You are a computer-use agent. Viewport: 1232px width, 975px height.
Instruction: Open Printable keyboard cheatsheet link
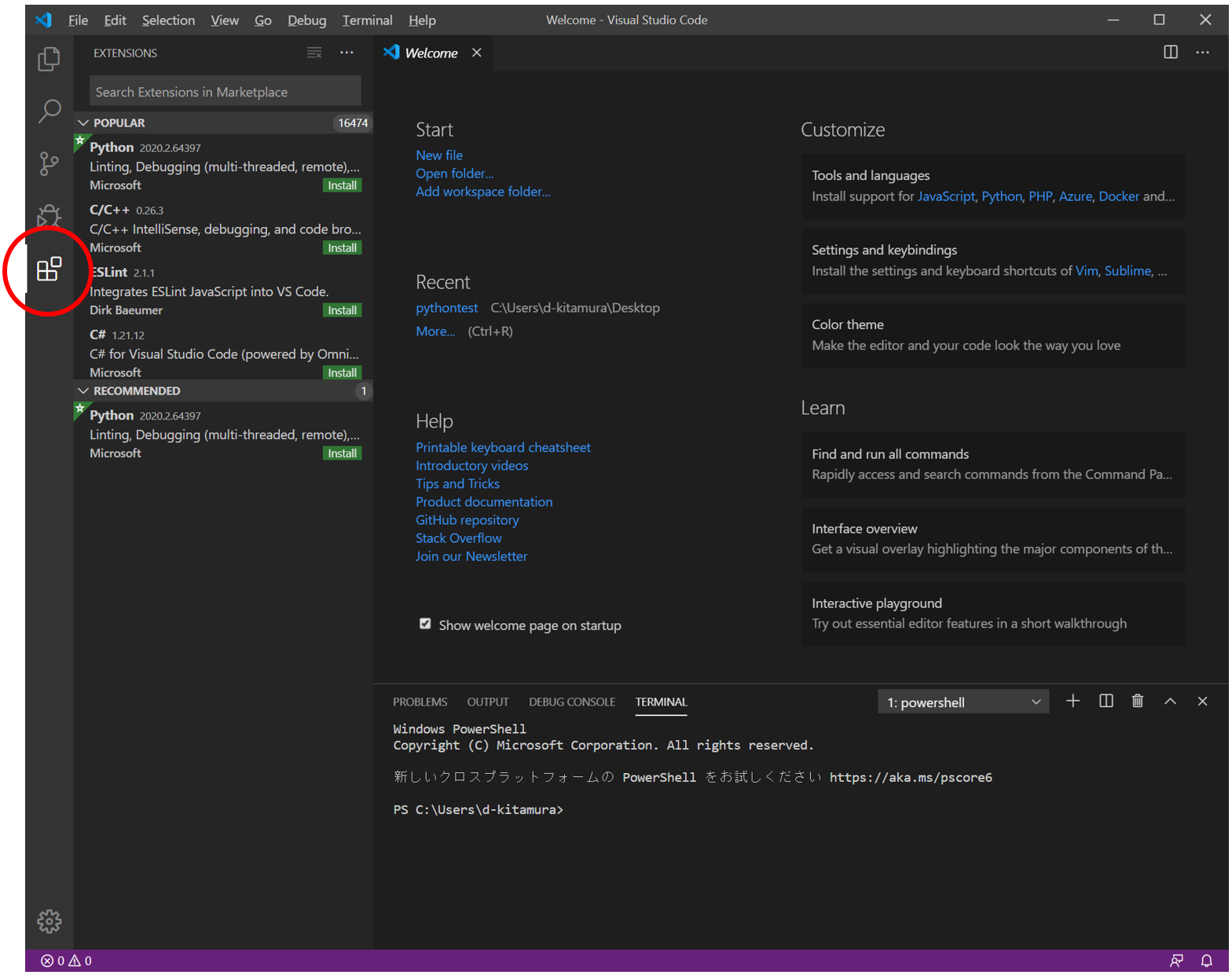[x=503, y=447]
